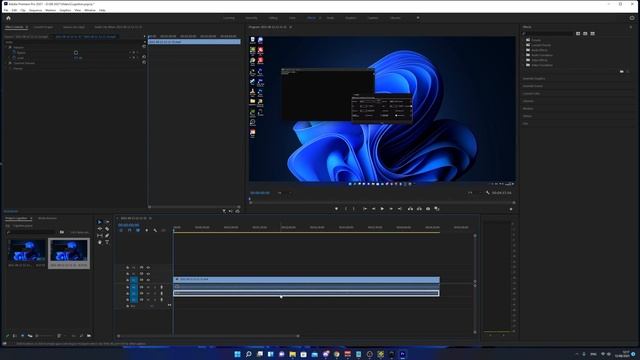Open the Media Browser tab

click(47, 218)
